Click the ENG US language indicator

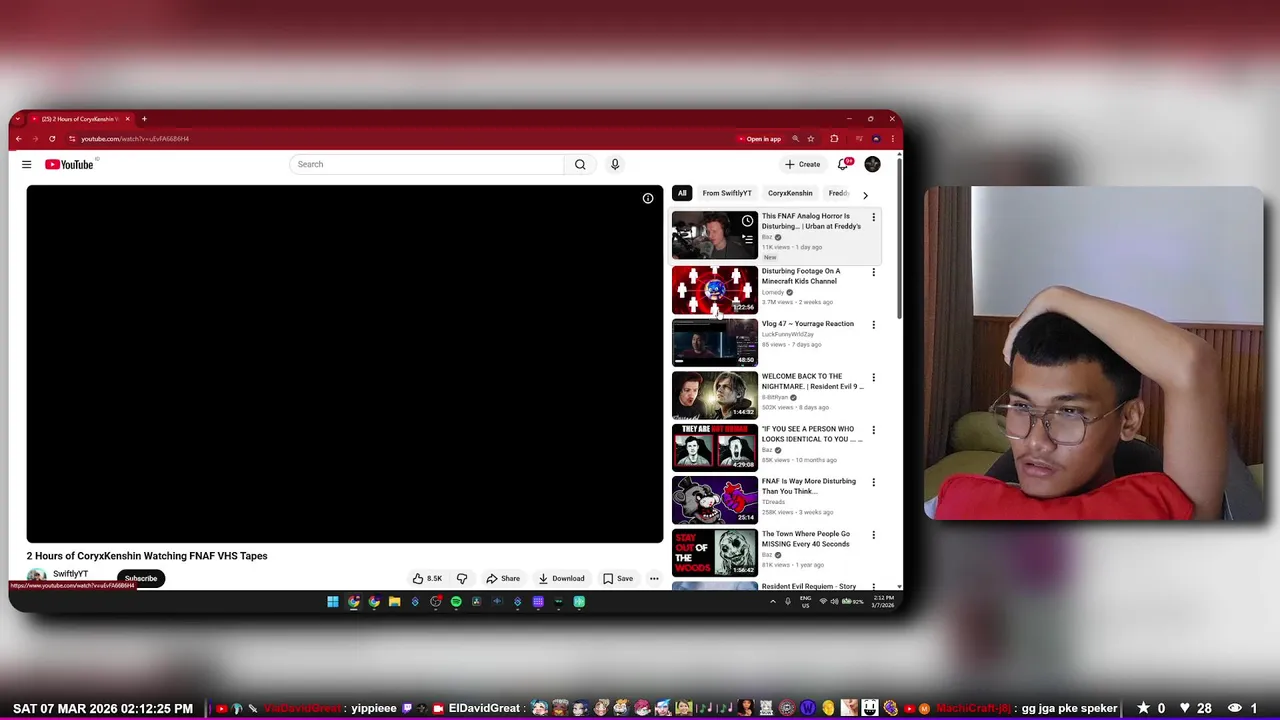[805, 601]
